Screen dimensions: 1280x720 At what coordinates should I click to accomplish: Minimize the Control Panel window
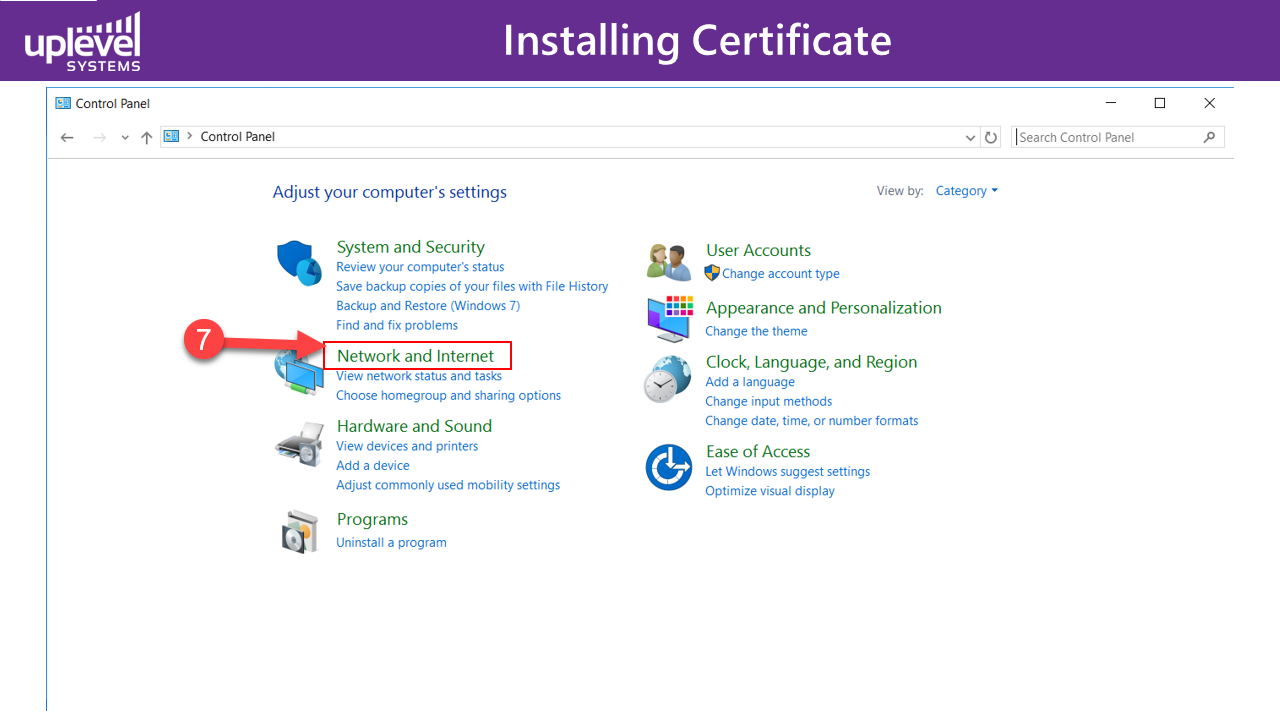click(x=1111, y=103)
